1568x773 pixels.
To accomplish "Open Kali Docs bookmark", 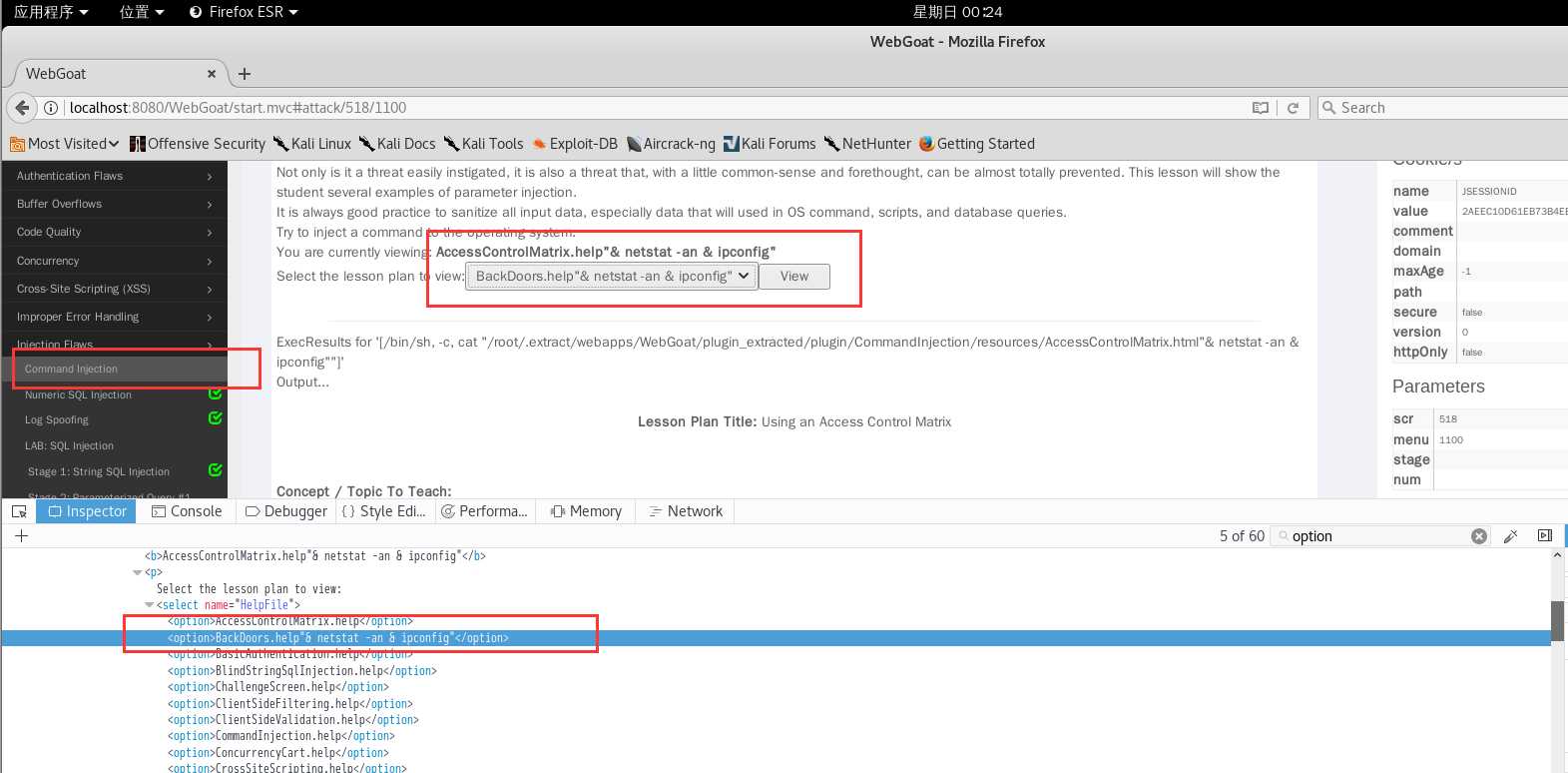I will click(397, 144).
